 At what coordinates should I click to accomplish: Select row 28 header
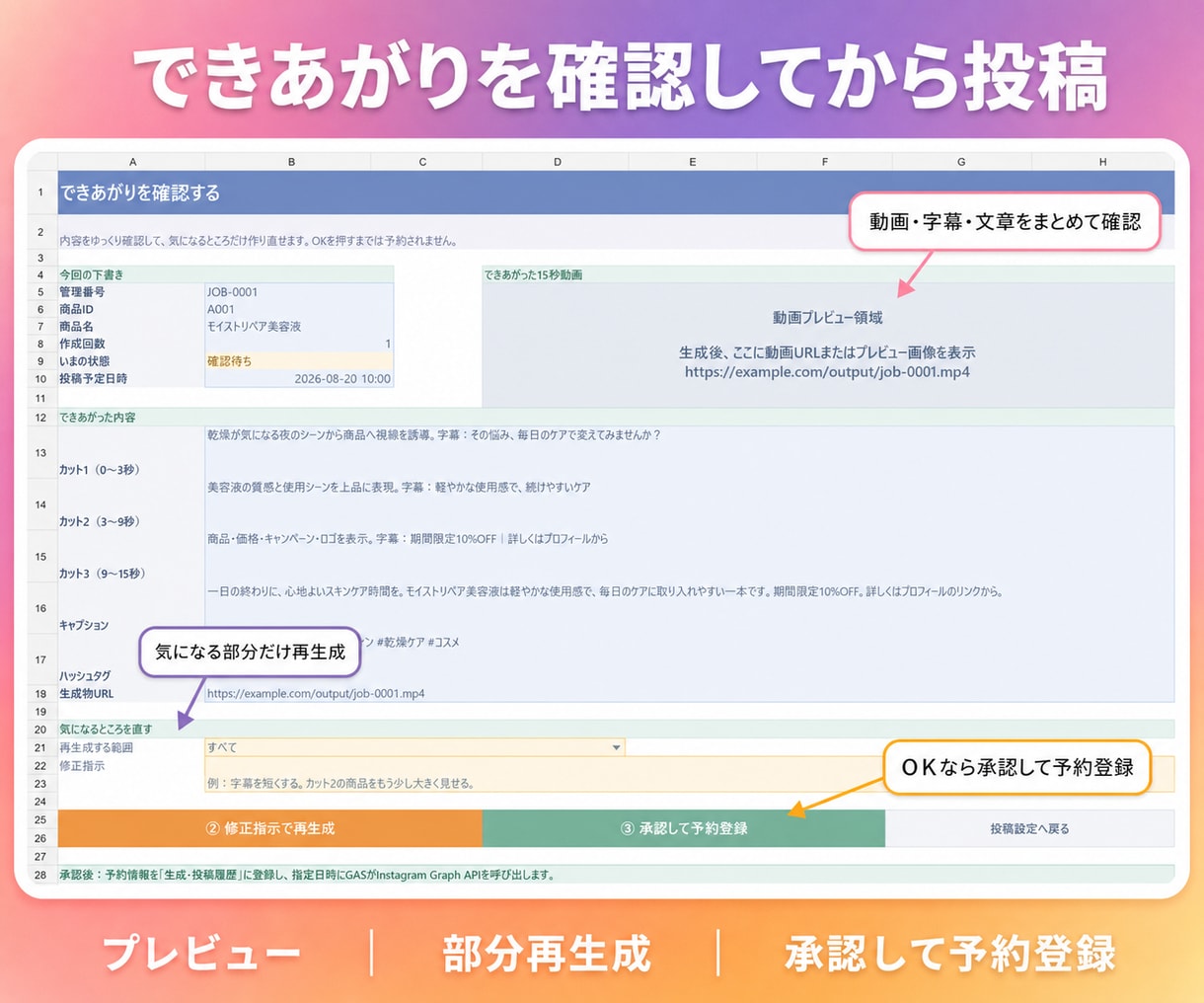click(x=41, y=875)
